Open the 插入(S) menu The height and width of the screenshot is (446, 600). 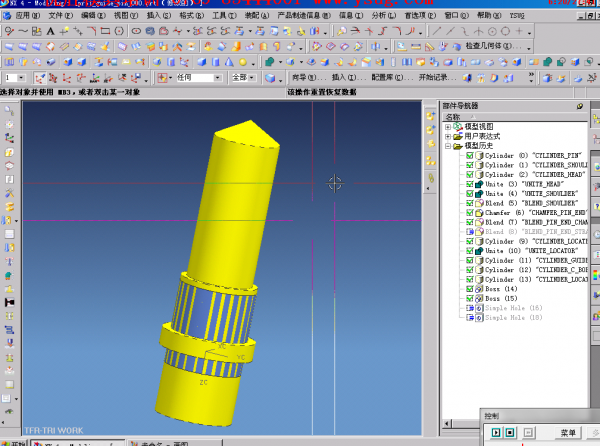159,16
